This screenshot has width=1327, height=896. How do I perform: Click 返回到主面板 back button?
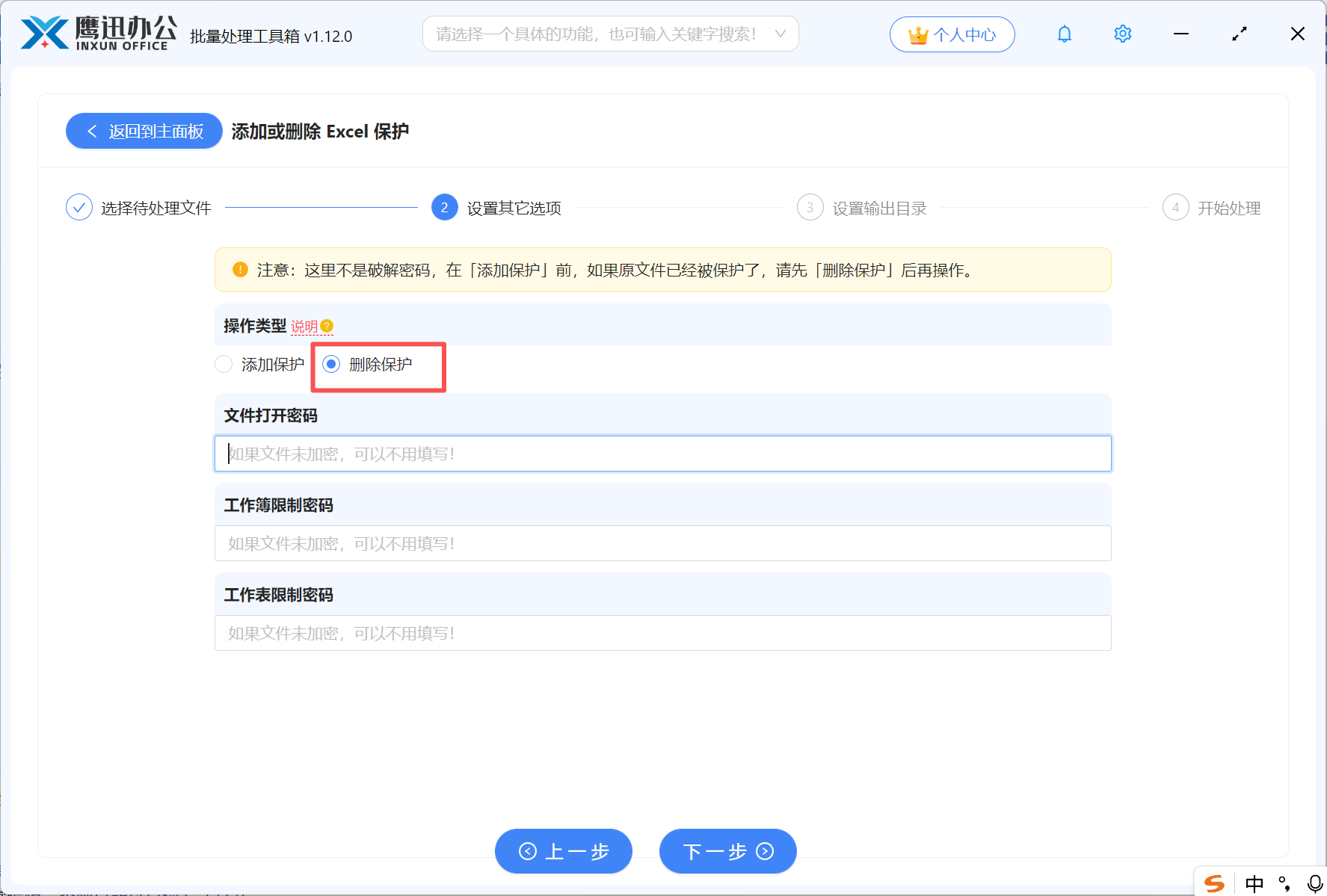point(144,132)
